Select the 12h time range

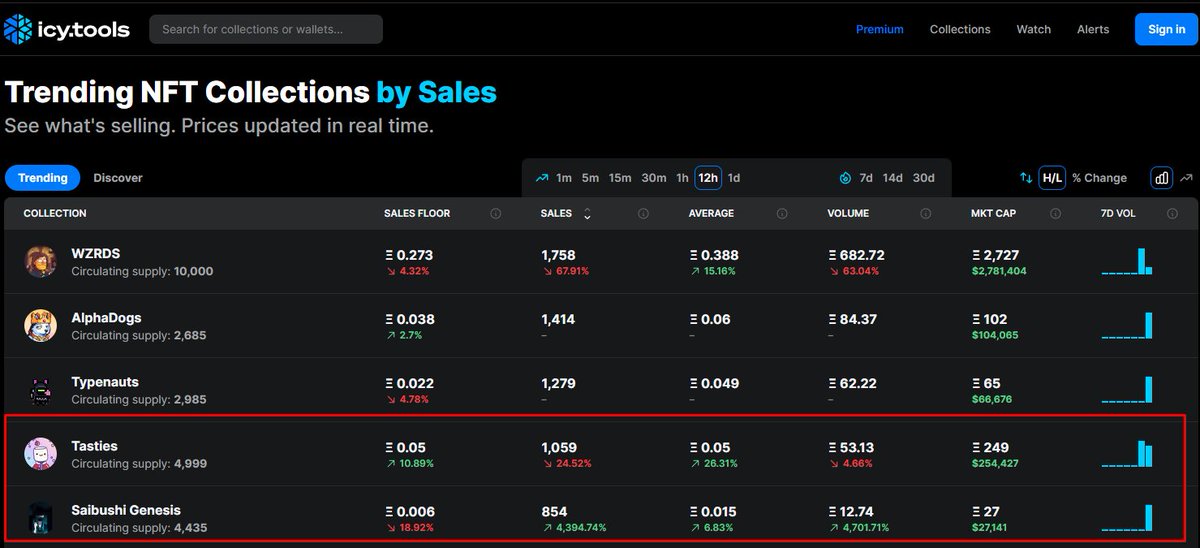tap(708, 178)
